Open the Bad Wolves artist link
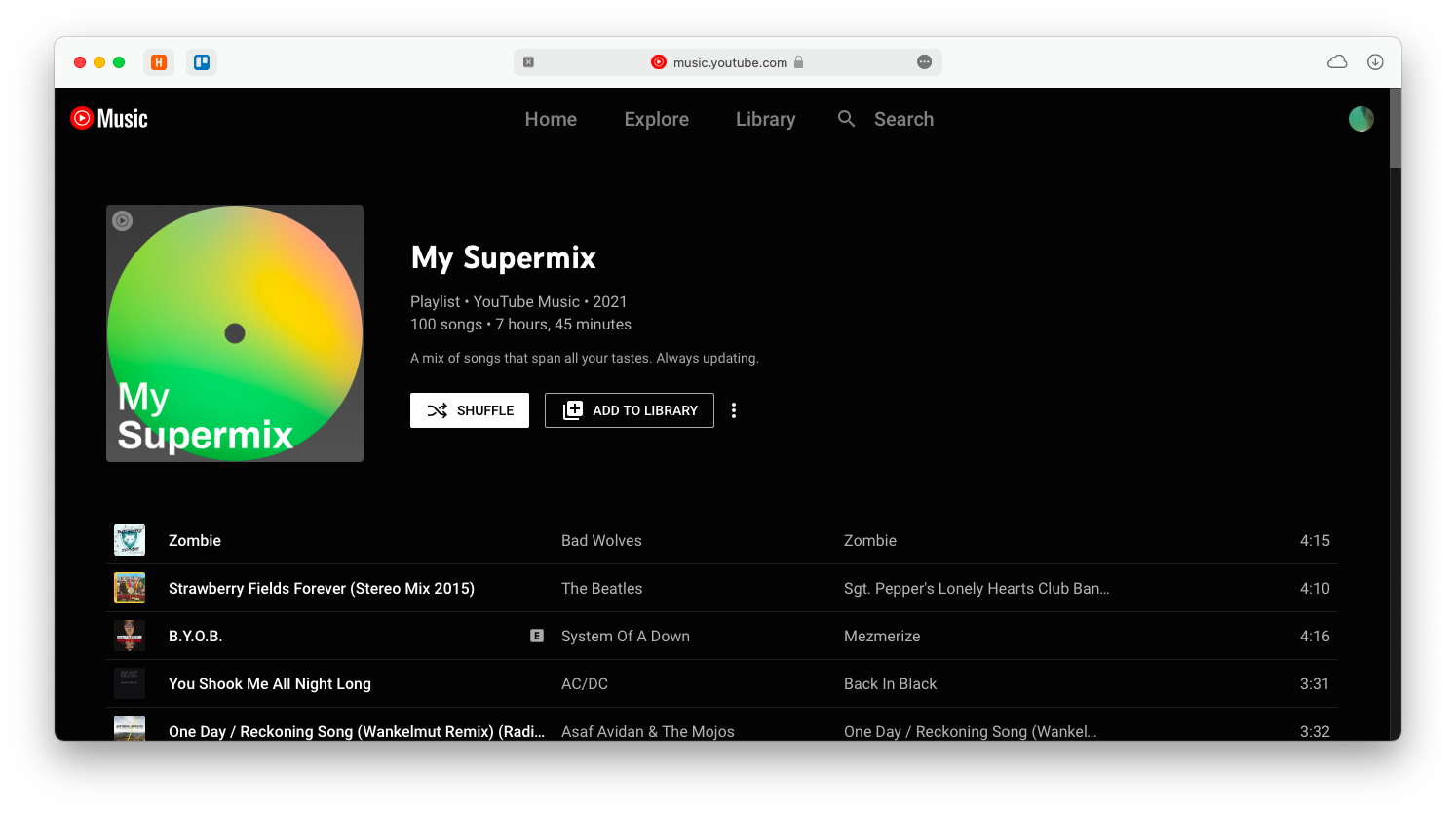 [601, 540]
